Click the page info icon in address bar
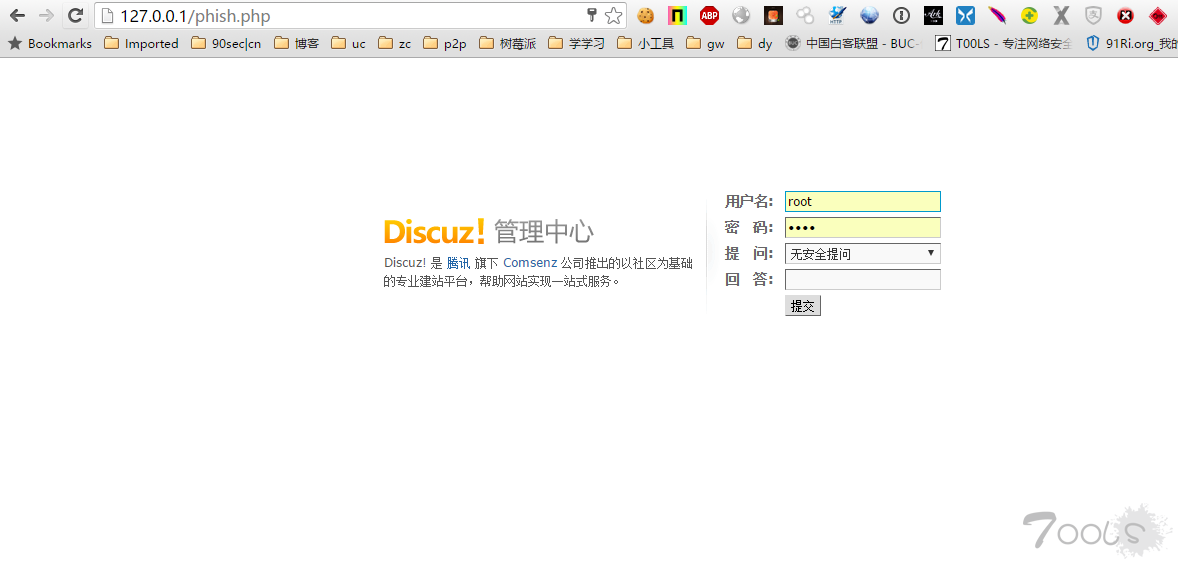Screen dimensions: 1178x564 pyautogui.click(x=107, y=16)
